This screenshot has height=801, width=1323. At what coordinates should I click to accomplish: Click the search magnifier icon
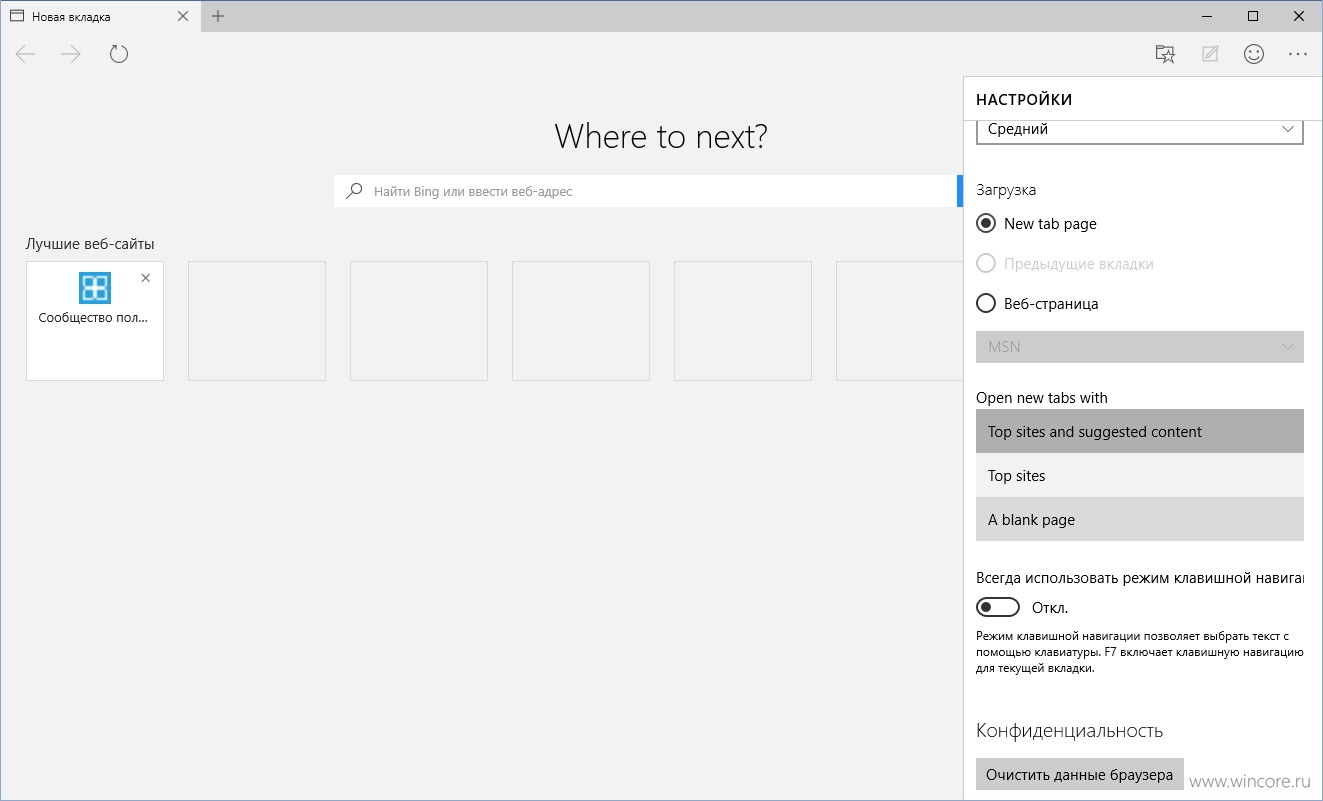coord(354,191)
